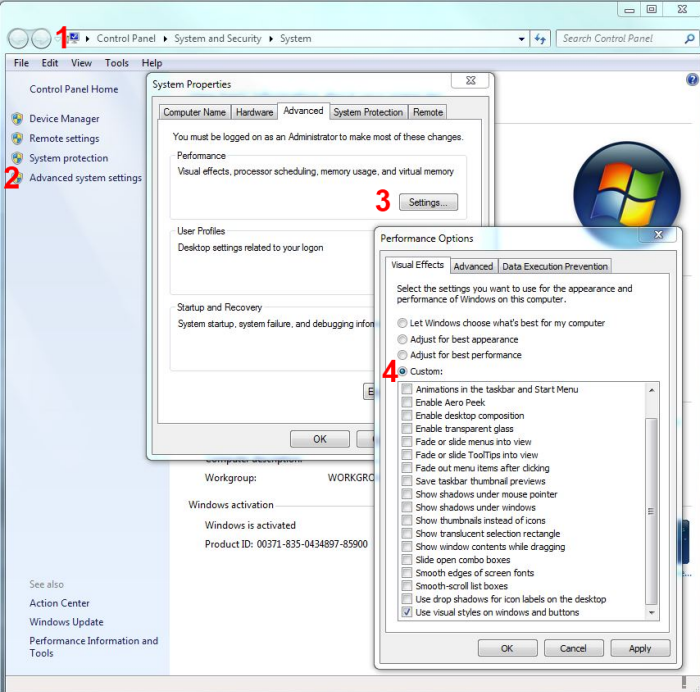Open Action Center link

point(59,603)
